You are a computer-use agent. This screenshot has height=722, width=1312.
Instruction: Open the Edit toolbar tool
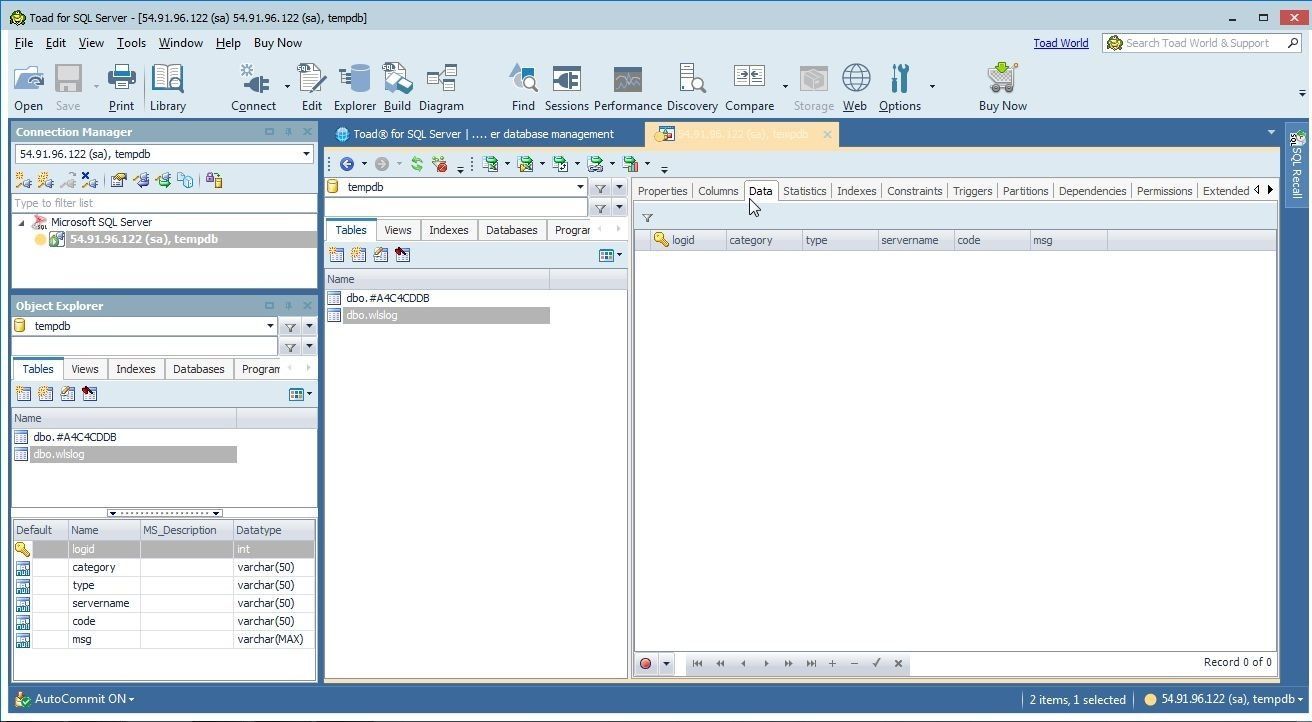tap(312, 88)
